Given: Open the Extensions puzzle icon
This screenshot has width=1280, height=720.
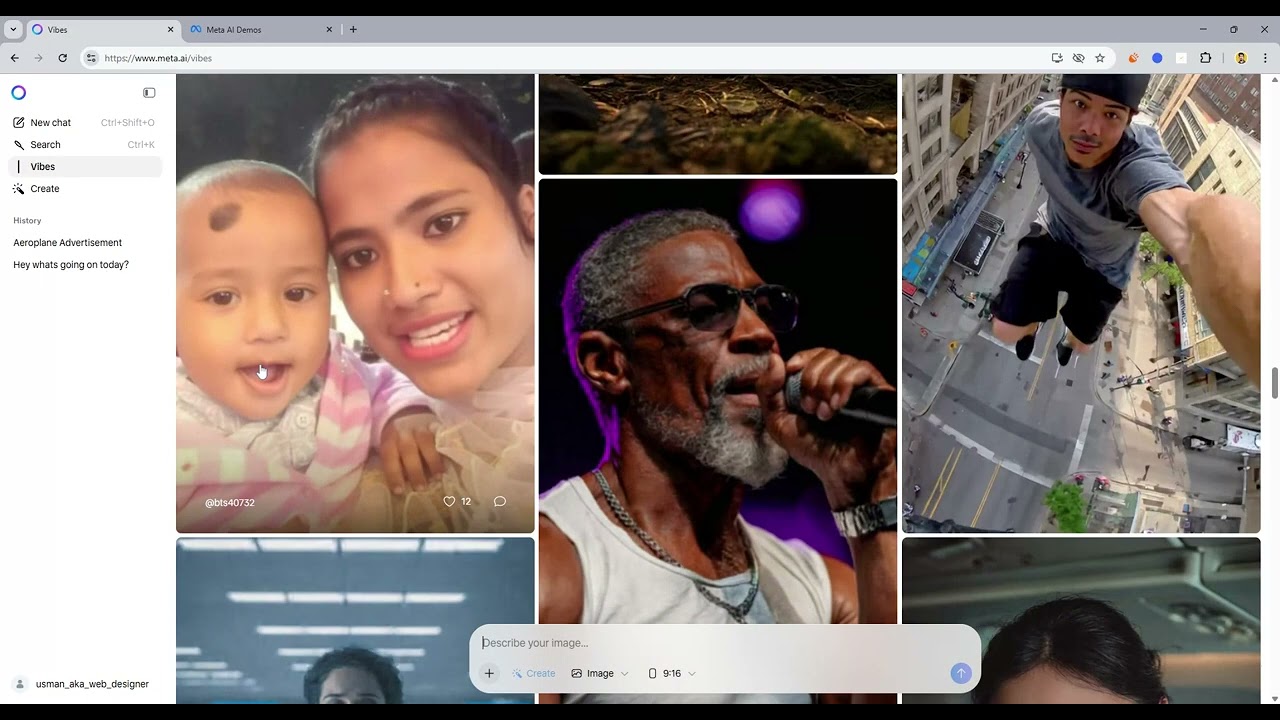Looking at the screenshot, I should point(1205,58).
